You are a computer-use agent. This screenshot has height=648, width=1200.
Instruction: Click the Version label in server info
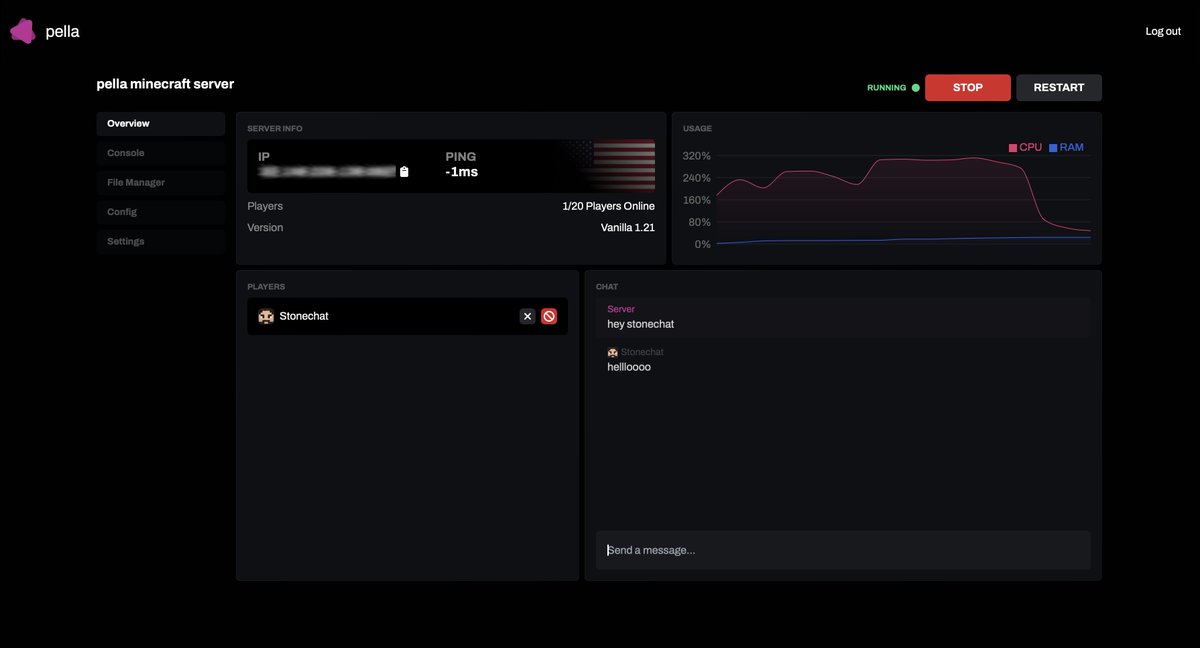265,228
